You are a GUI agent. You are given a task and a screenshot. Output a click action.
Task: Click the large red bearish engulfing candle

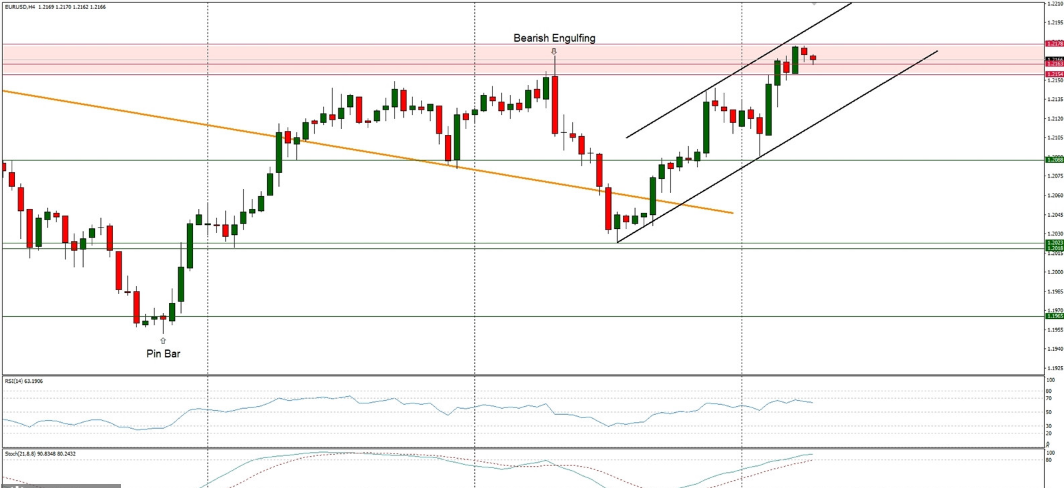554,105
